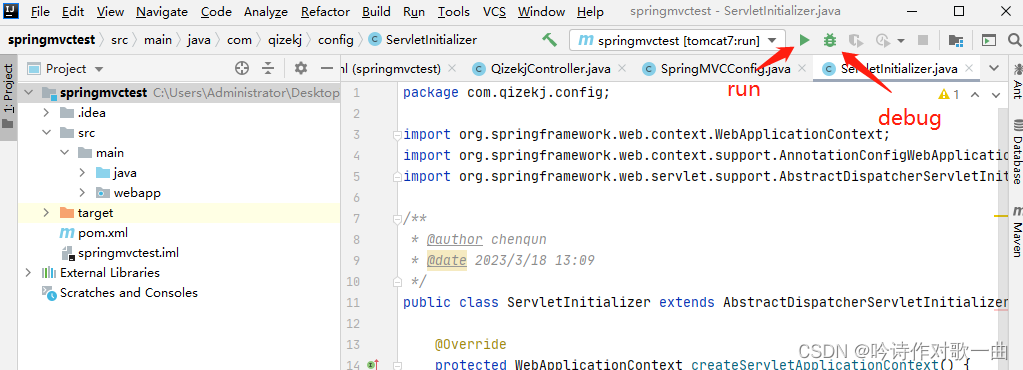Viewport: 1023px width, 370px height.
Task: Switch to QizekjController.java tab
Action: coord(551,69)
